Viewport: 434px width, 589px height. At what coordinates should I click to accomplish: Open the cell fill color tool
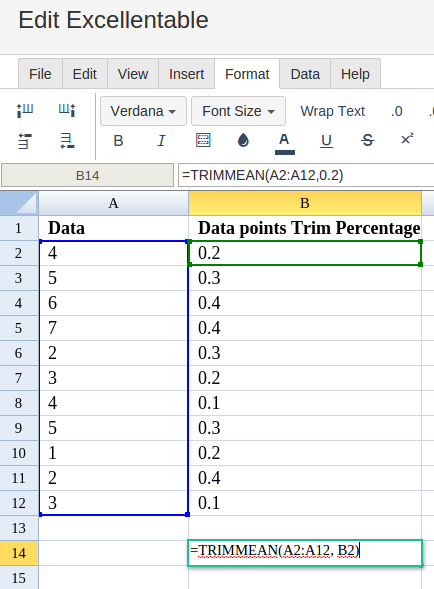tap(243, 140)
